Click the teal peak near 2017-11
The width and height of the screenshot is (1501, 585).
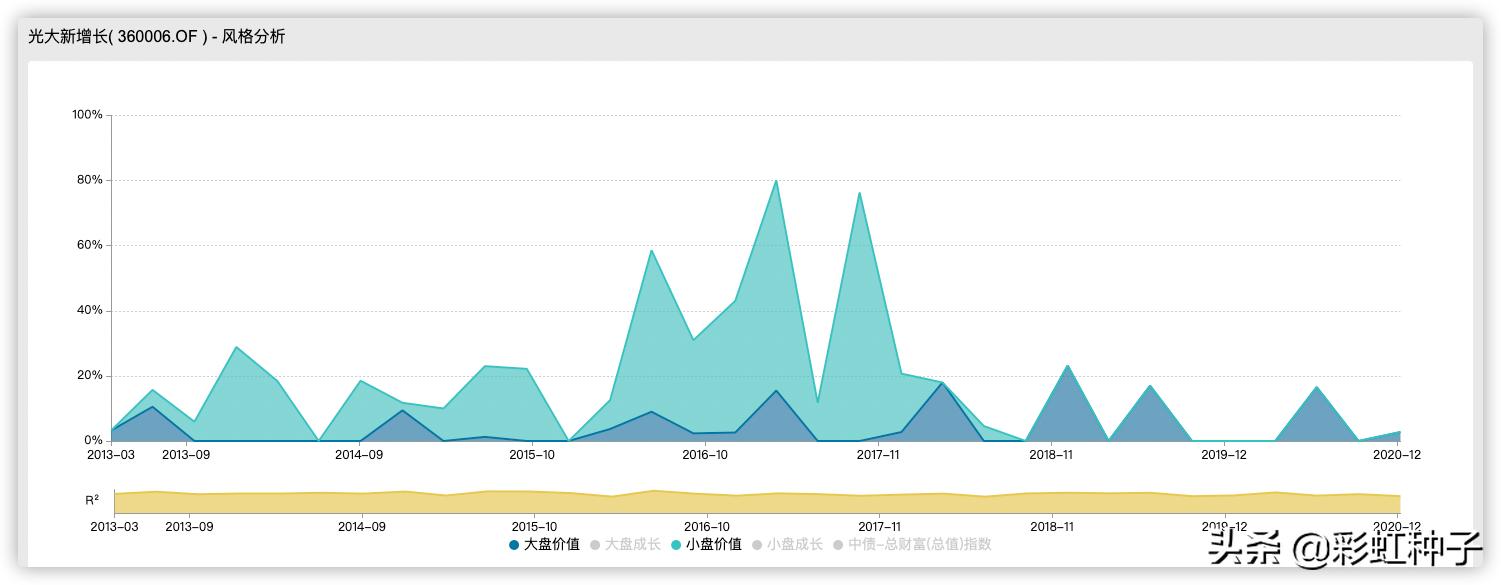tap(859, 193)
